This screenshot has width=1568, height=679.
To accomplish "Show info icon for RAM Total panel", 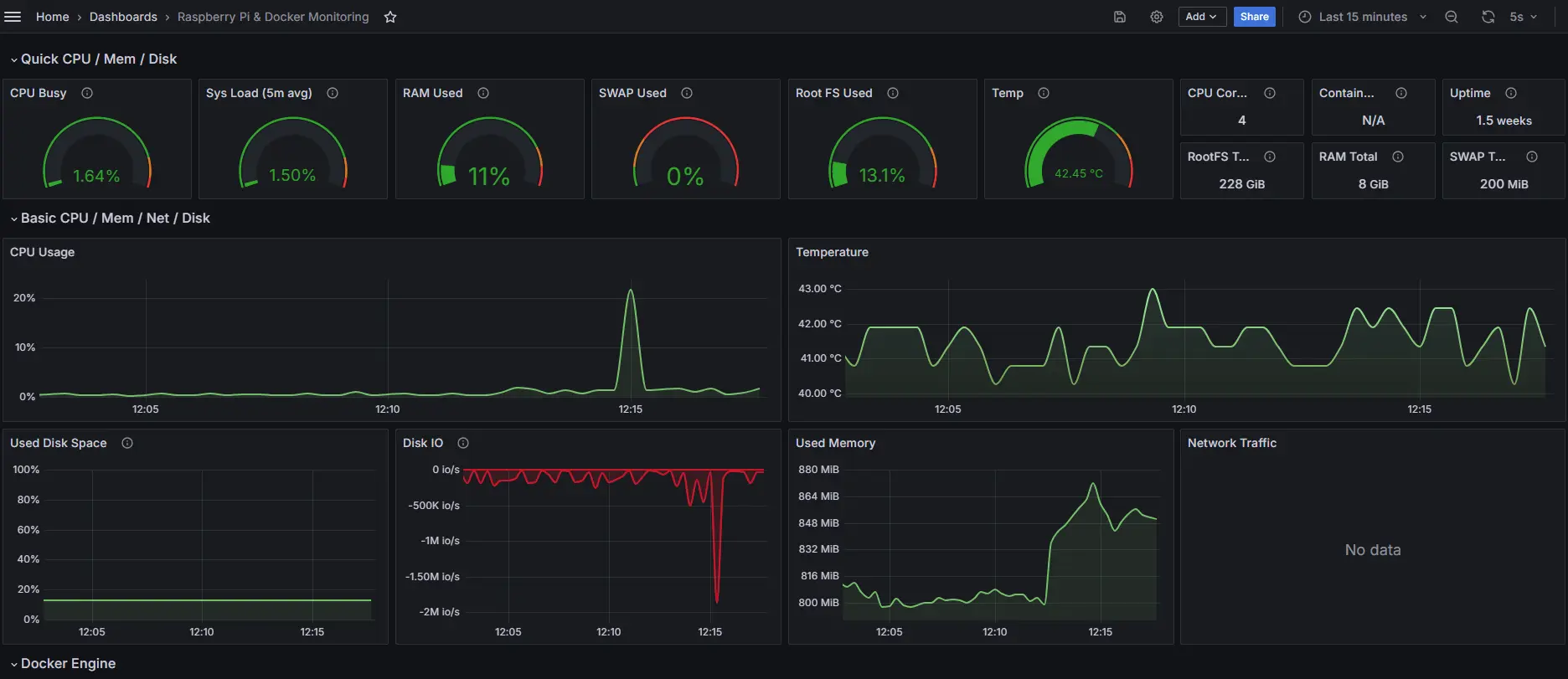I will click(1398, 157).
